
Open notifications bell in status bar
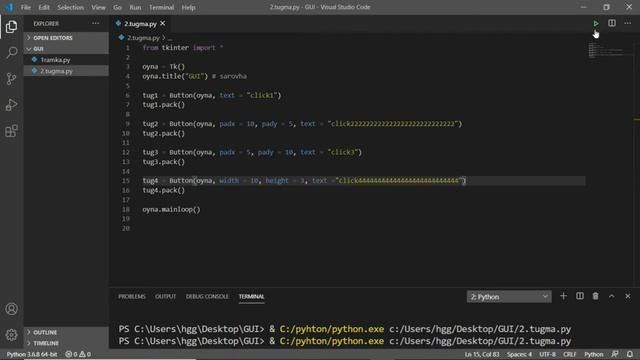point(630,354)
